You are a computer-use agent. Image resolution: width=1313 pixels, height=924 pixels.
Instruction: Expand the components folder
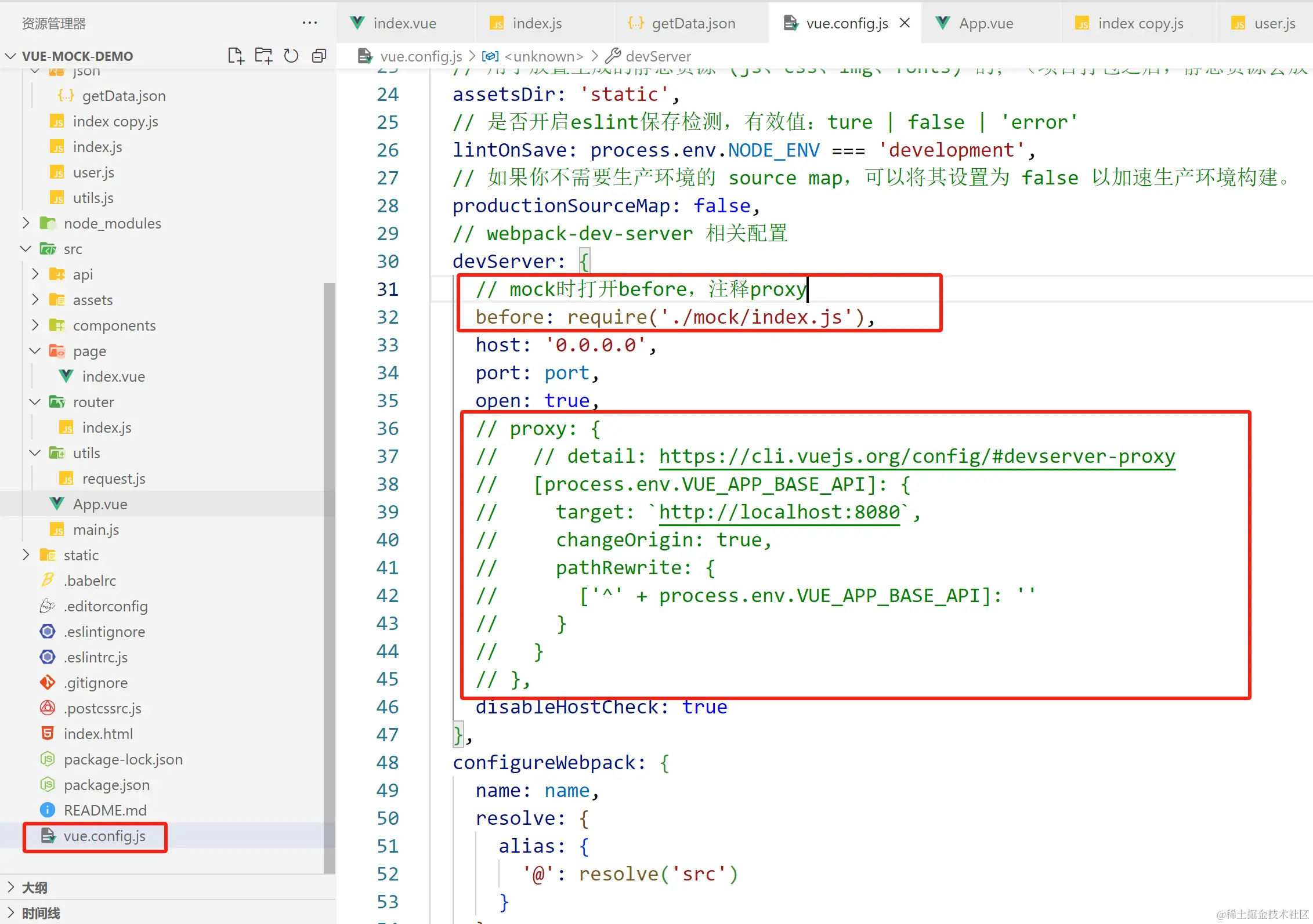click(x=35, y=325)
